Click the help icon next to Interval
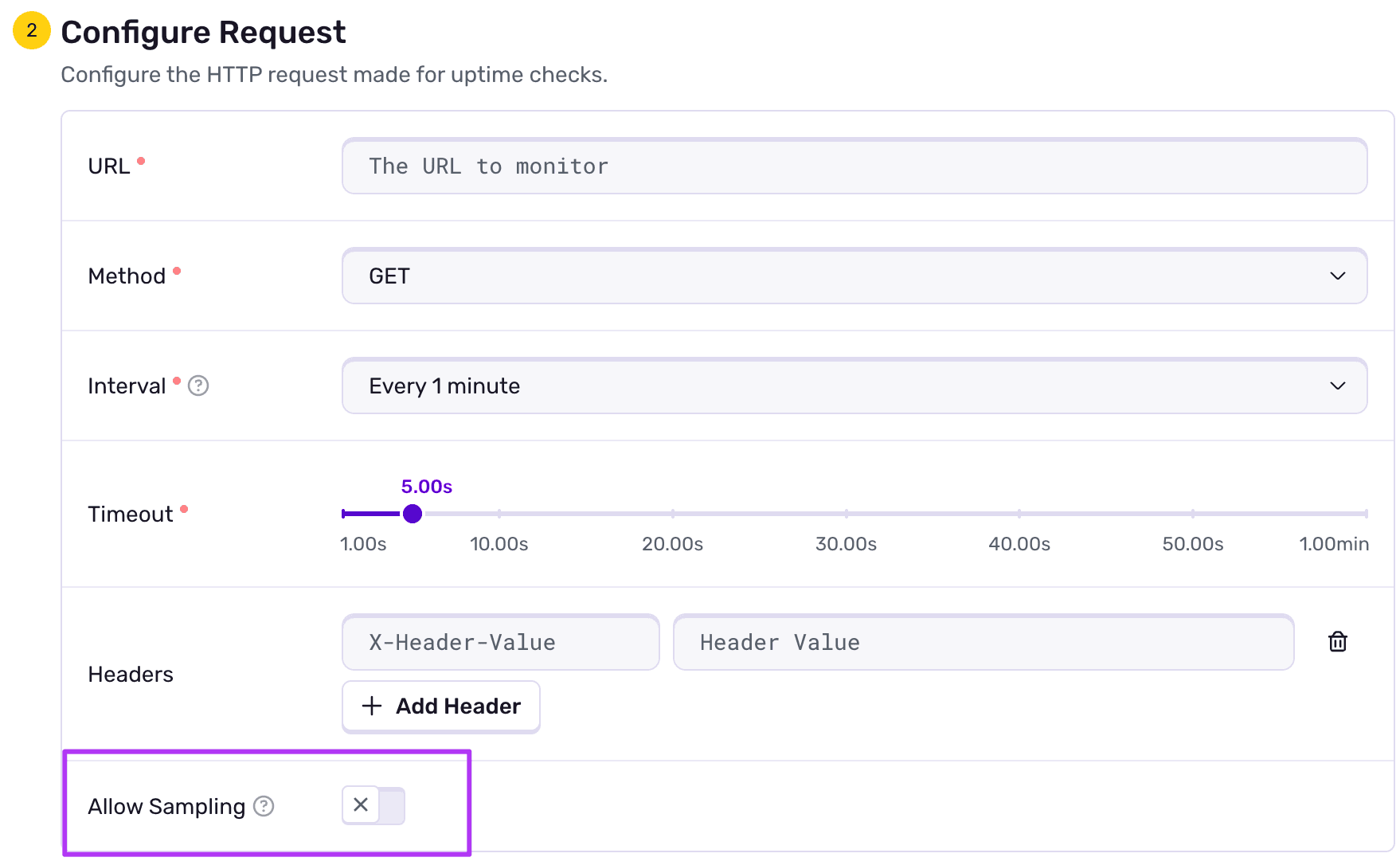Screen dimensions: 1400x865 (198, 386)
